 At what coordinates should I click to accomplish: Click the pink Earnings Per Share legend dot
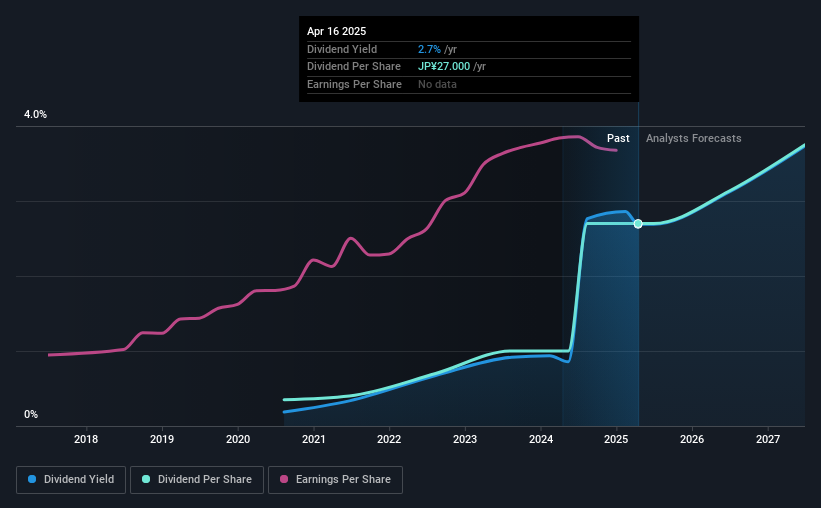click(x=284, y=479)
